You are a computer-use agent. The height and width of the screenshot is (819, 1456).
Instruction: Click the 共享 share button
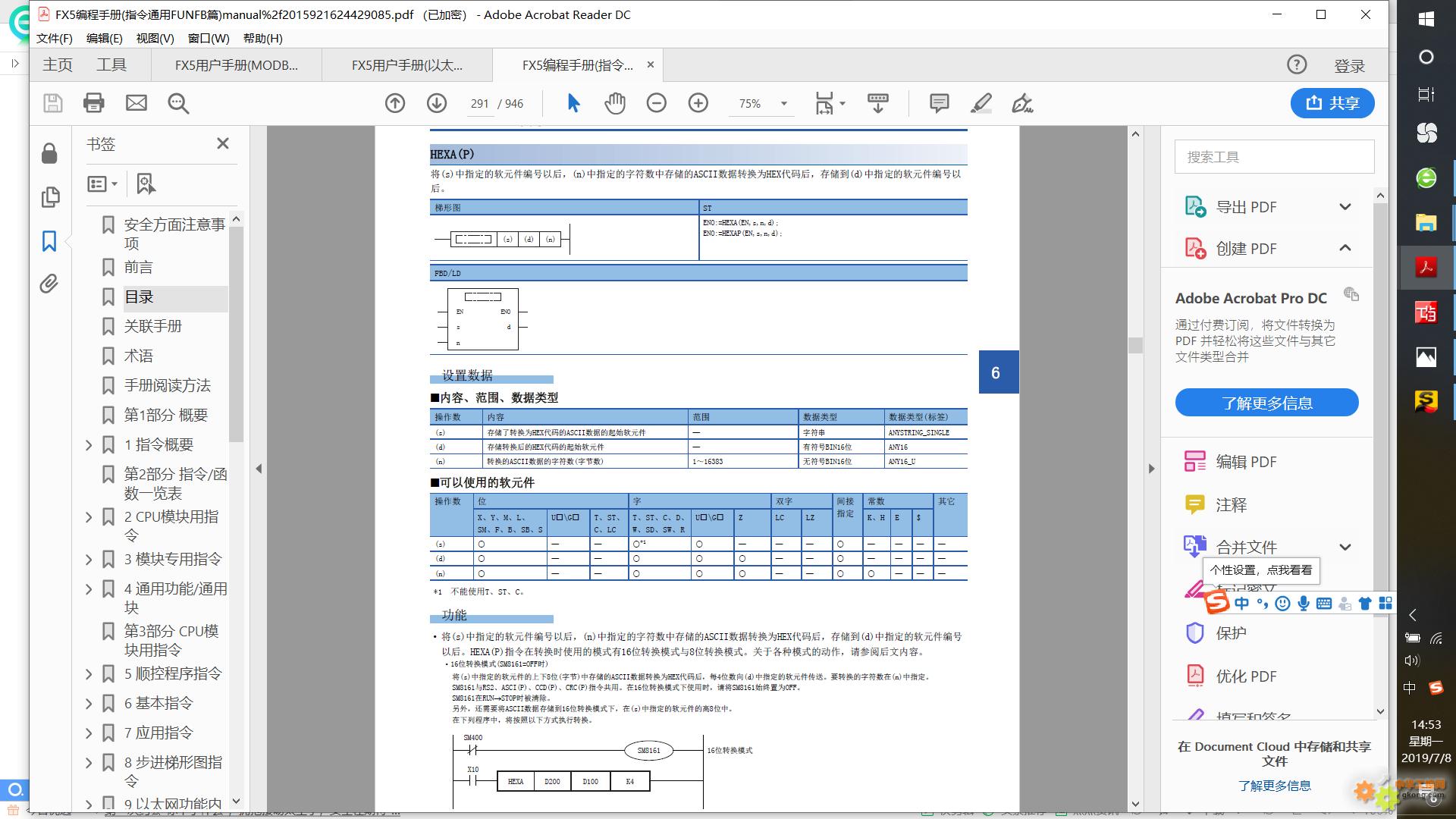tap(1332, 103)
